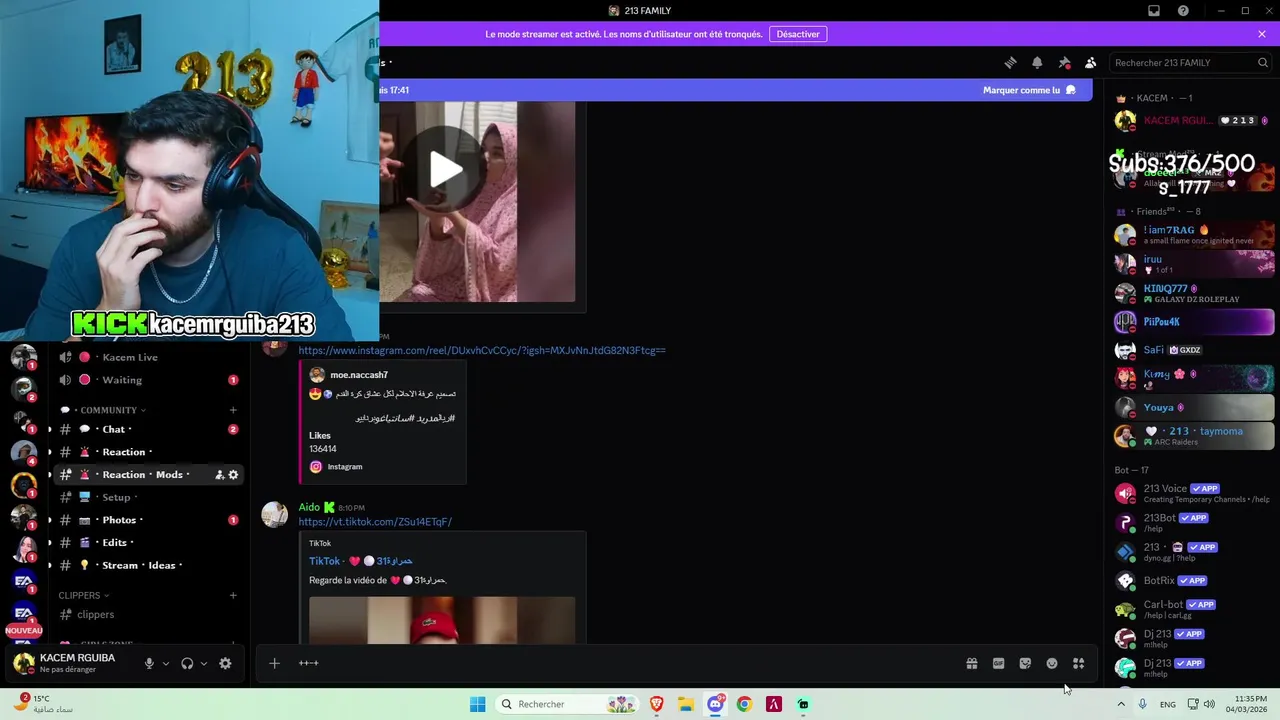Play the video in the chat
This screenshot has width=1280, height=720.
point(446,169)
